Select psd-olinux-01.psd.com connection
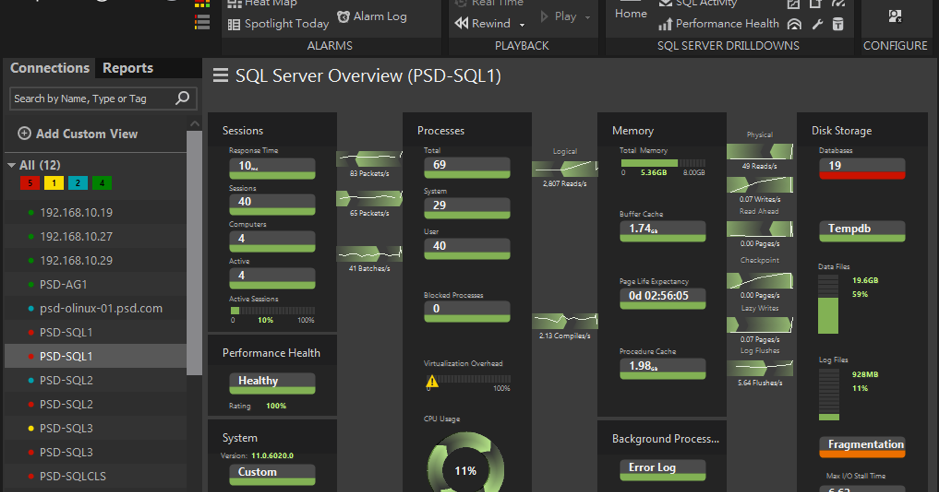The height and width of the screenshot is (492, 939). tap(96, 308)
